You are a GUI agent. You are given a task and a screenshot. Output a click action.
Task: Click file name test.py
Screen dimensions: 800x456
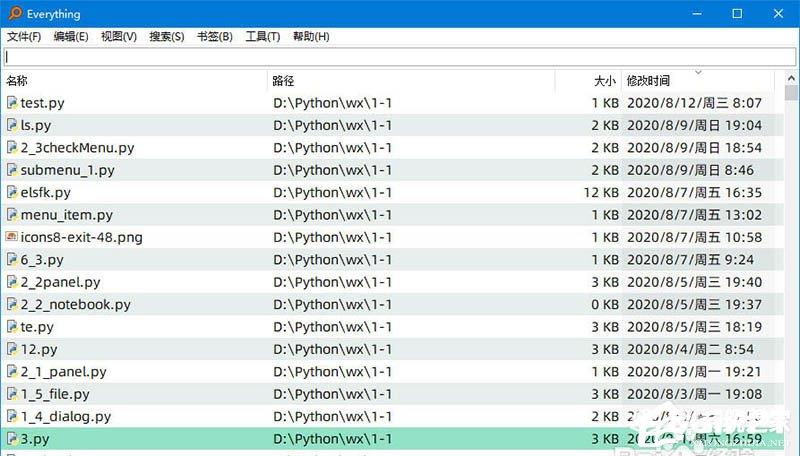(42, 103)
